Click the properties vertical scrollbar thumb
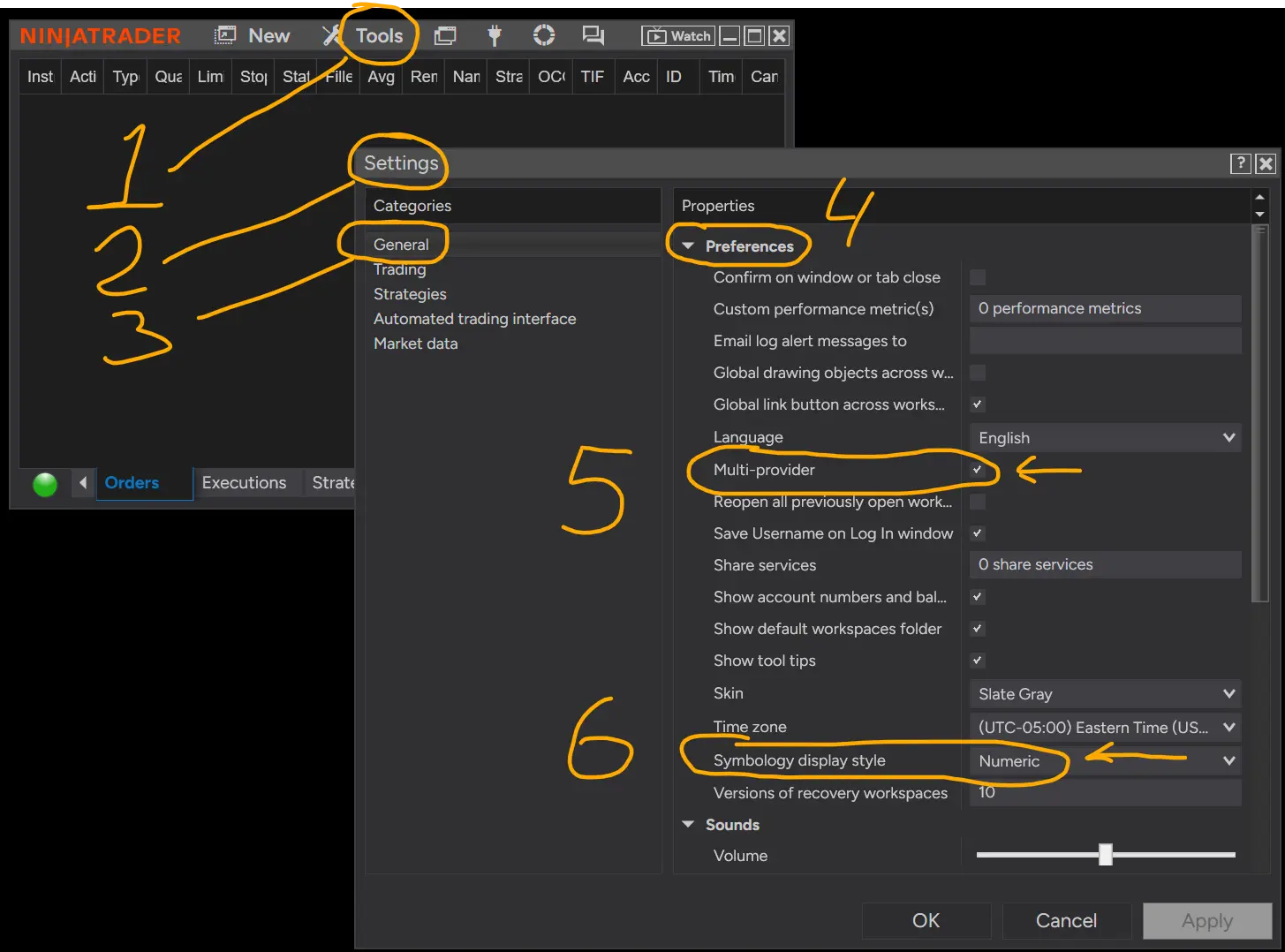The width and height of the screenshot is (1285, 952). coord(1260,413)
